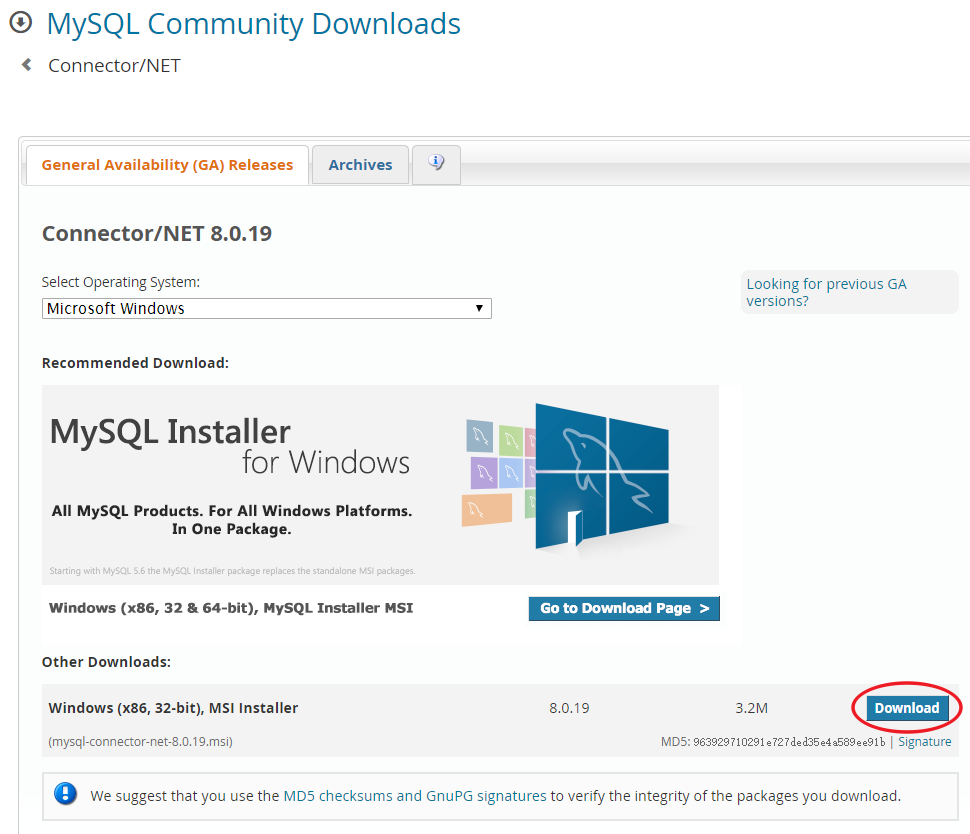Click the Connector/NET 8.0.19 heading

(x=157, y=233)
